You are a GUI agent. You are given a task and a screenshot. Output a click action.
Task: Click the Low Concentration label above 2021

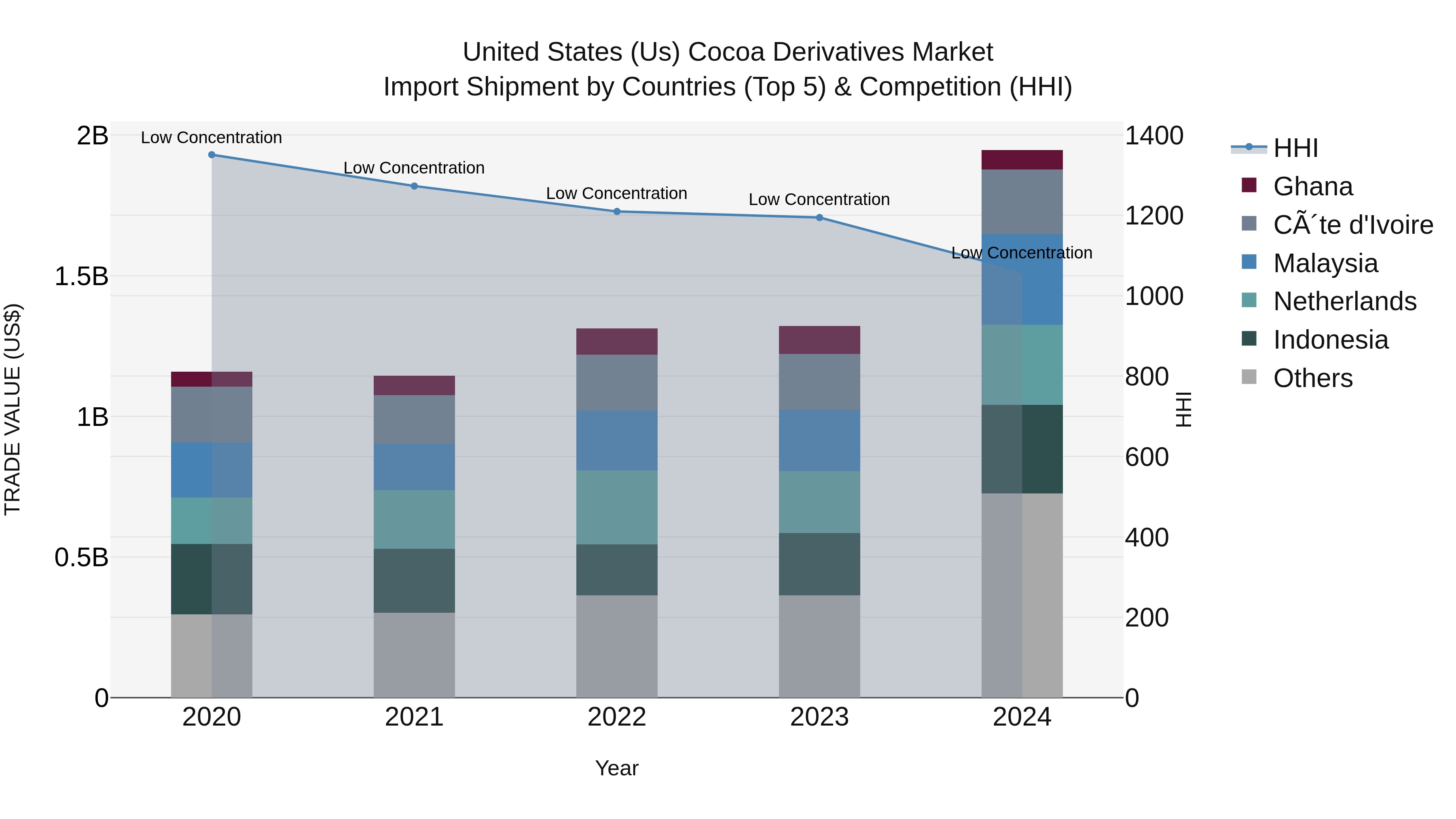pos(414,168)
